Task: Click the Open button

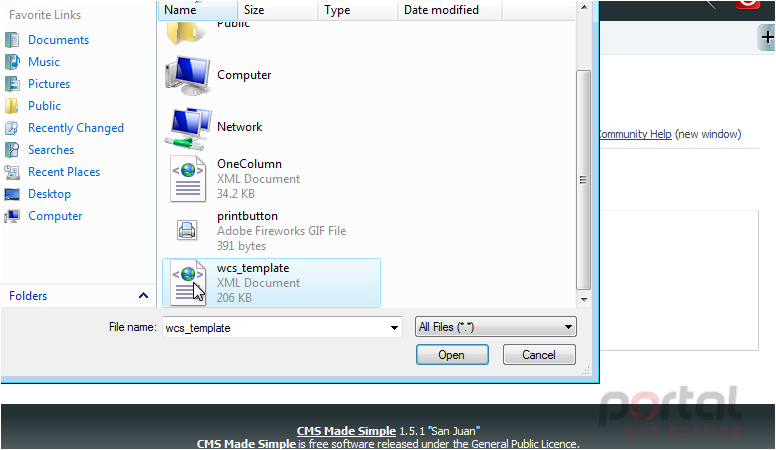Action: [x=452, y=355]
